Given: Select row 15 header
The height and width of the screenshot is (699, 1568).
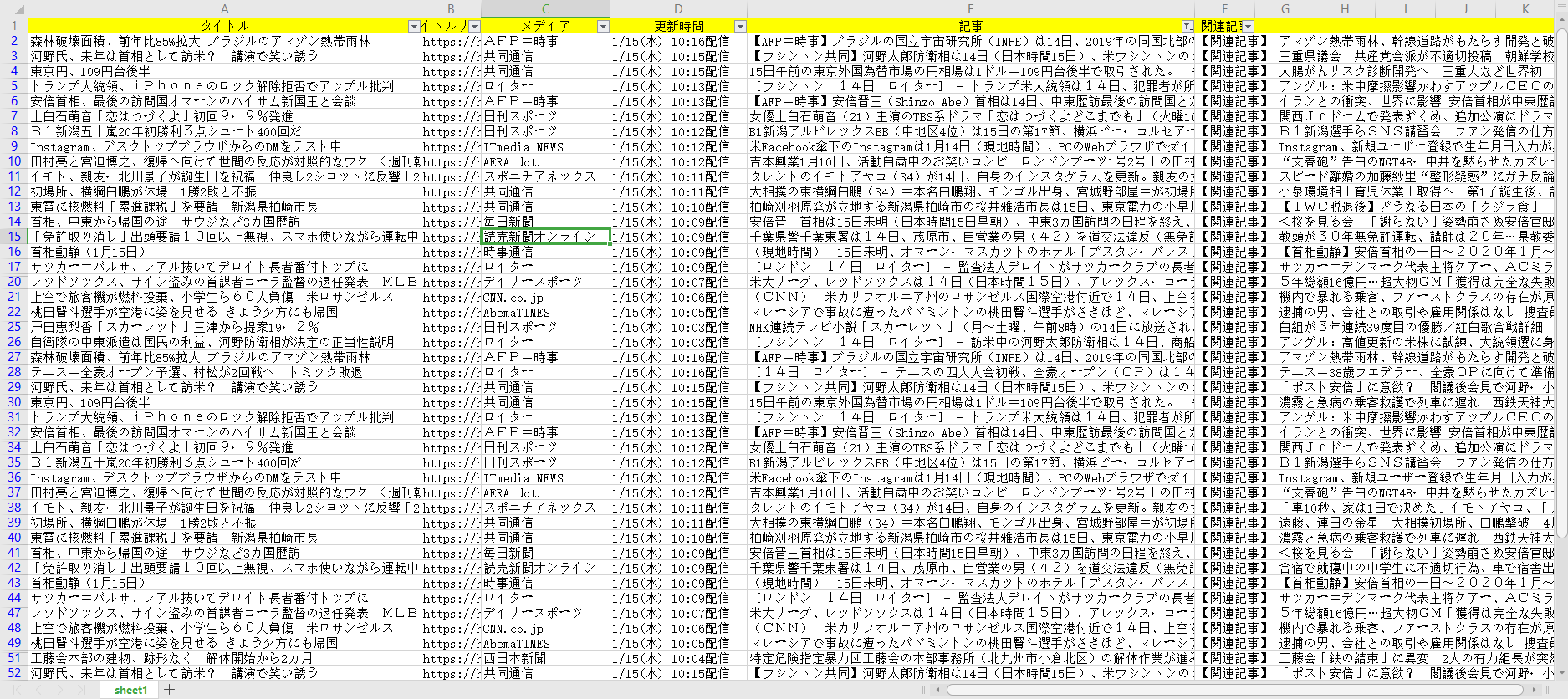Looking at the screenshot, I should [x=14, y=237].
